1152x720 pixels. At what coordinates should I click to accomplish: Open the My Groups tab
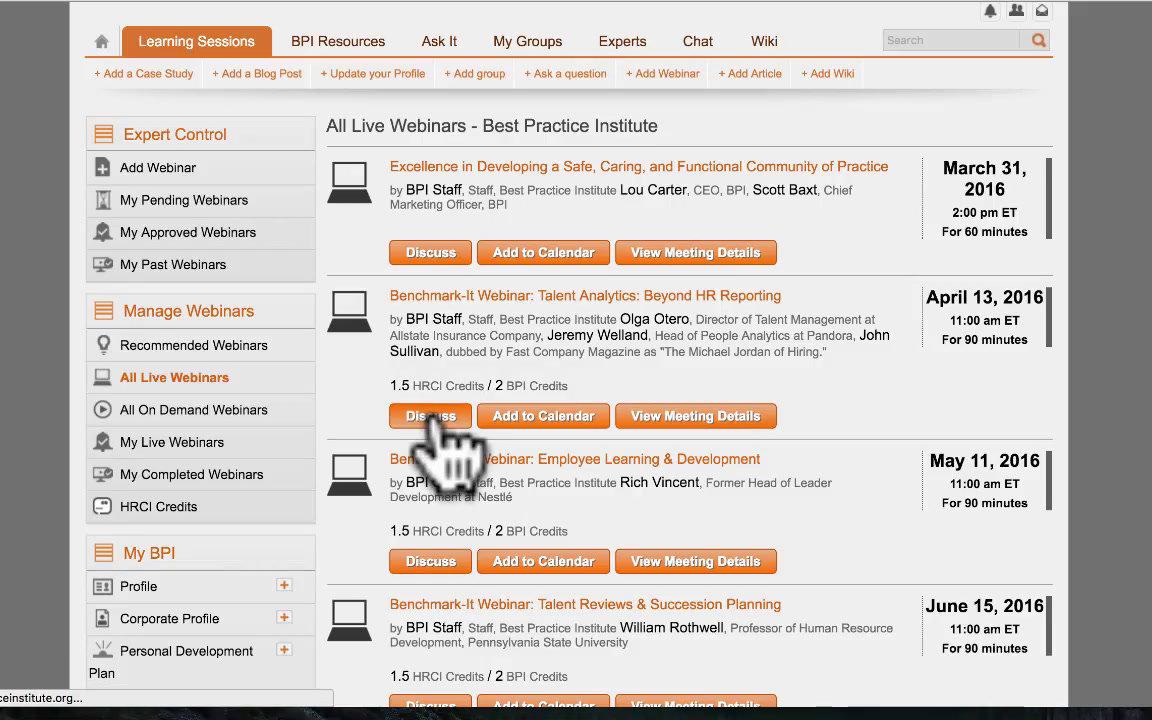click(x=528, y=41)
